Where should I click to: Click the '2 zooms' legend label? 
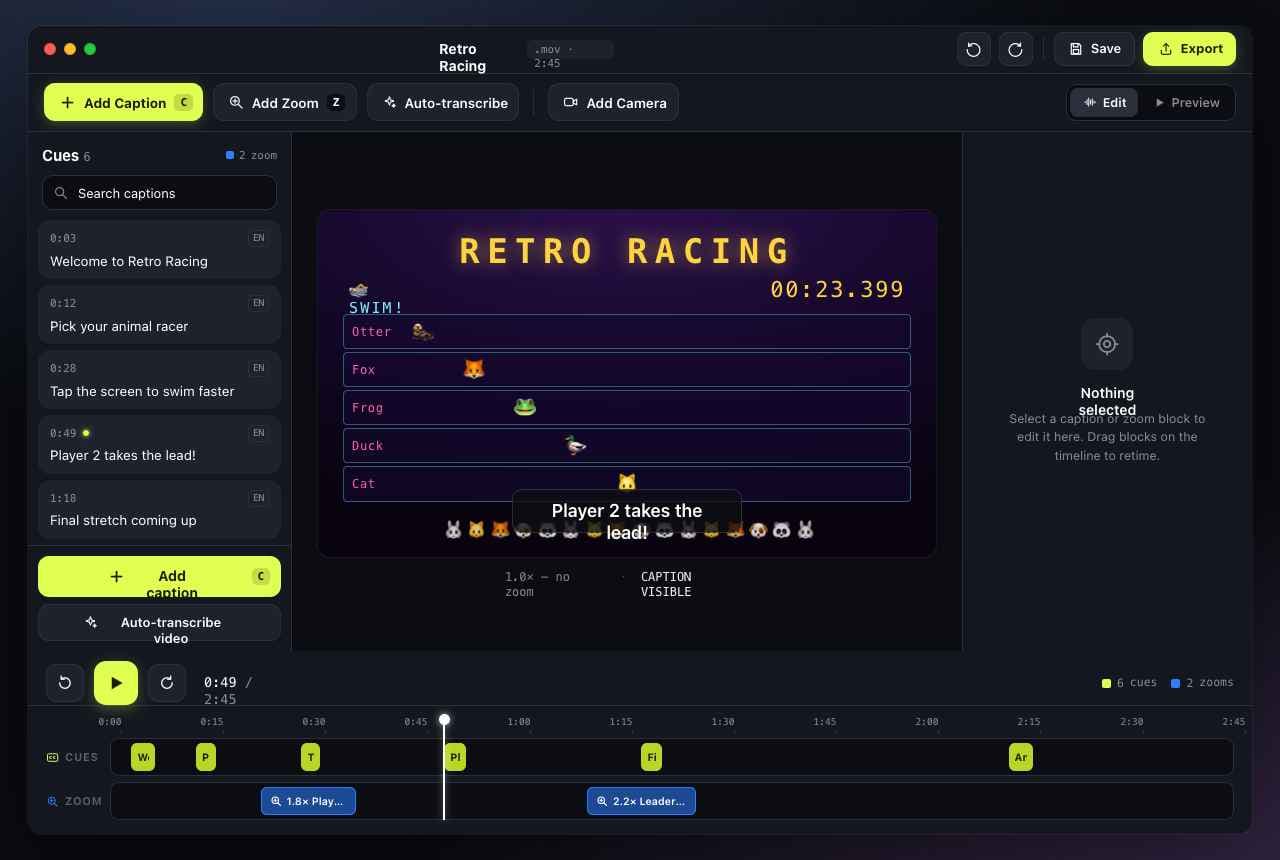pyautogui.click(x=1203, y=683)
